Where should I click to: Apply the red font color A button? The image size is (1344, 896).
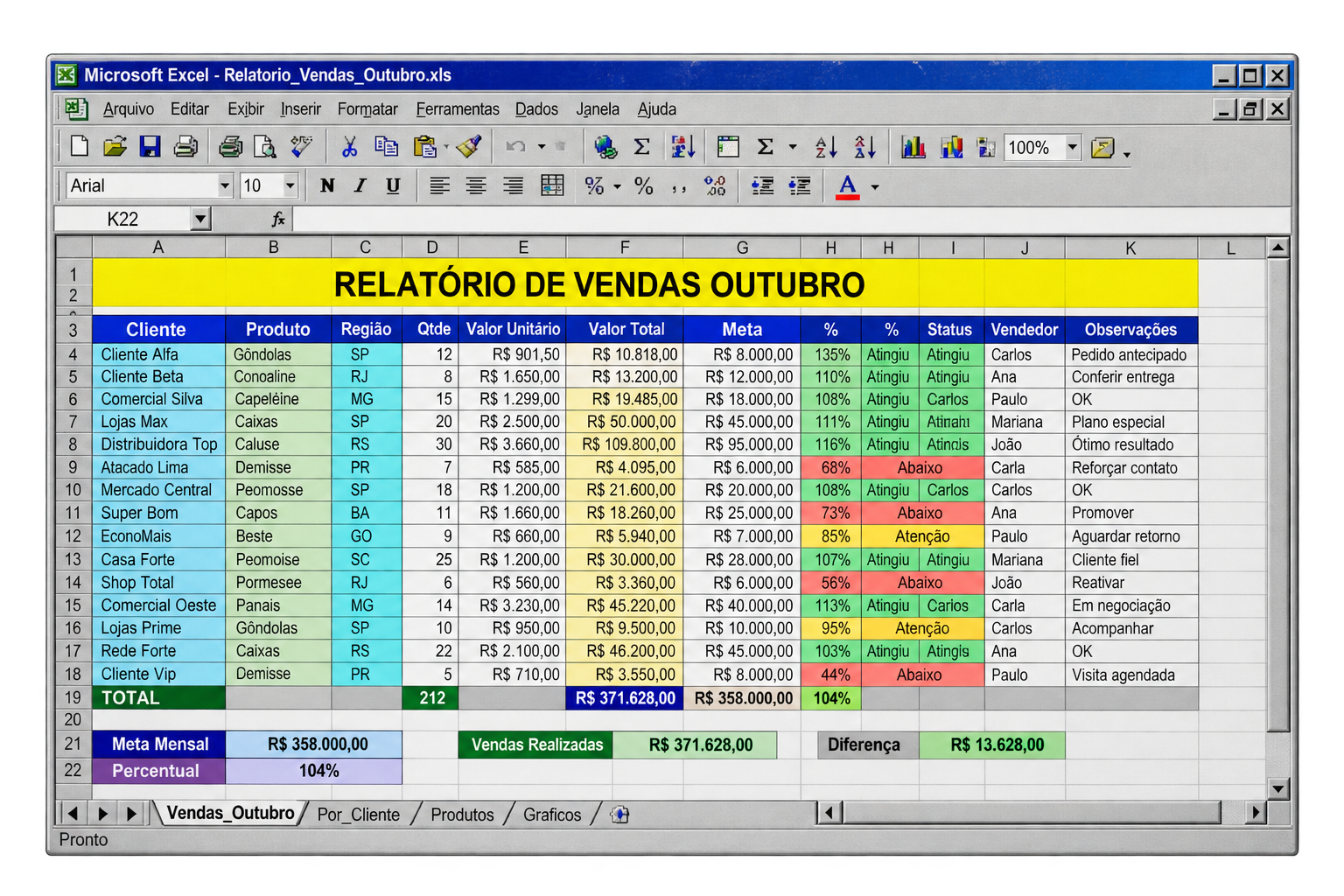[x=847, y=186]
